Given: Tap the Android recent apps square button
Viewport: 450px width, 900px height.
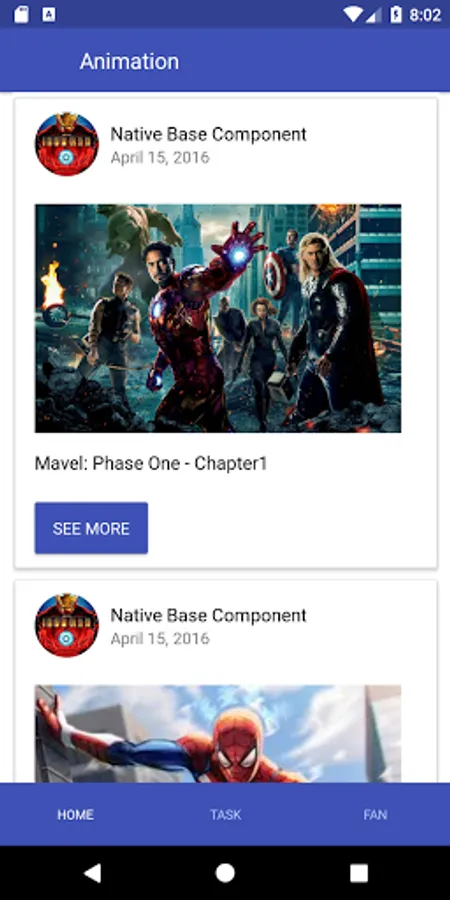Looking at the screenshot, I should (x=359, y=873).
